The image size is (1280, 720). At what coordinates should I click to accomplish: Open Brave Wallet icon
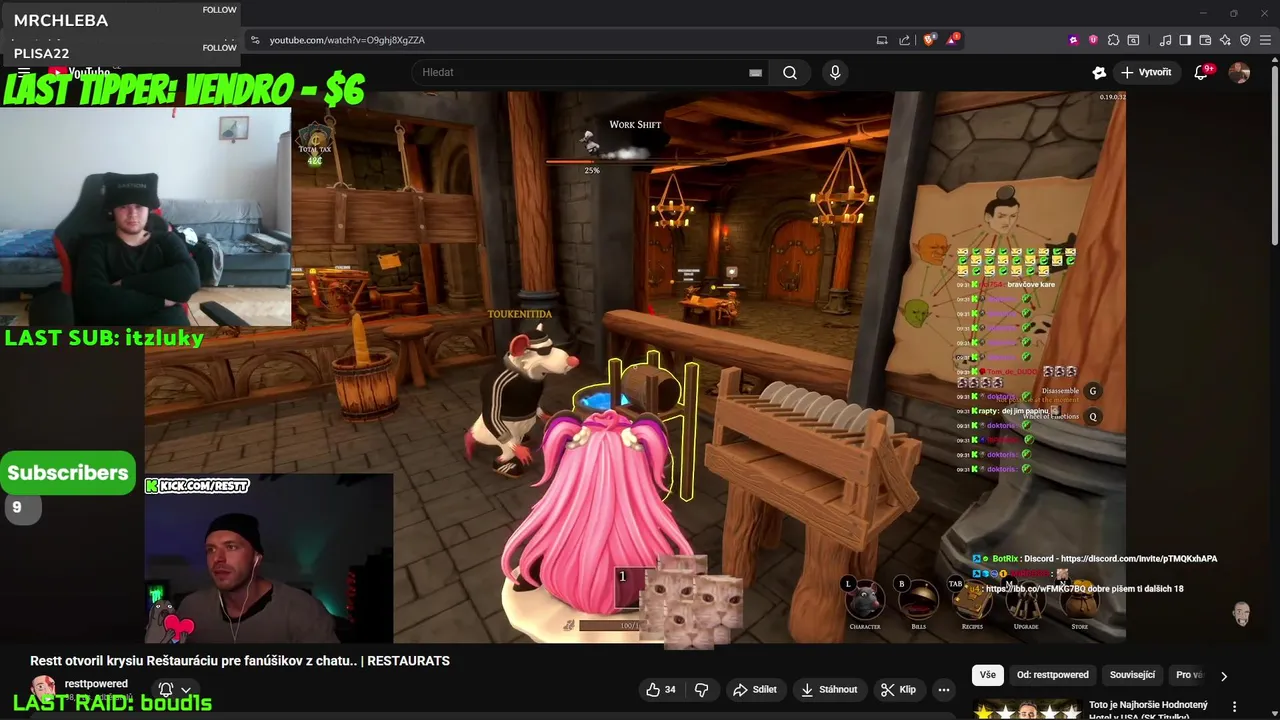coord(1205,40)
